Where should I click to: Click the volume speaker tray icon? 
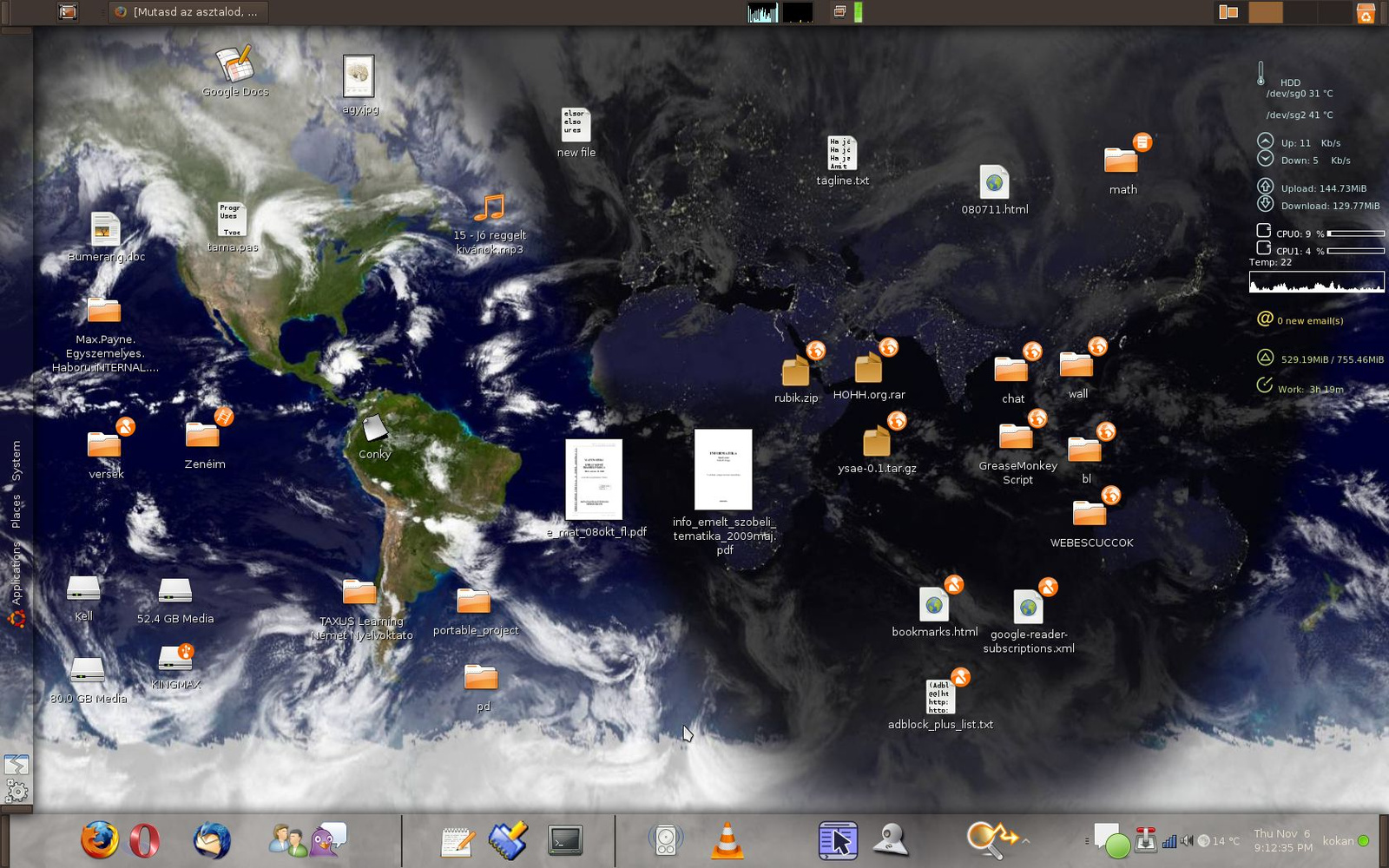click(1187, 840)
